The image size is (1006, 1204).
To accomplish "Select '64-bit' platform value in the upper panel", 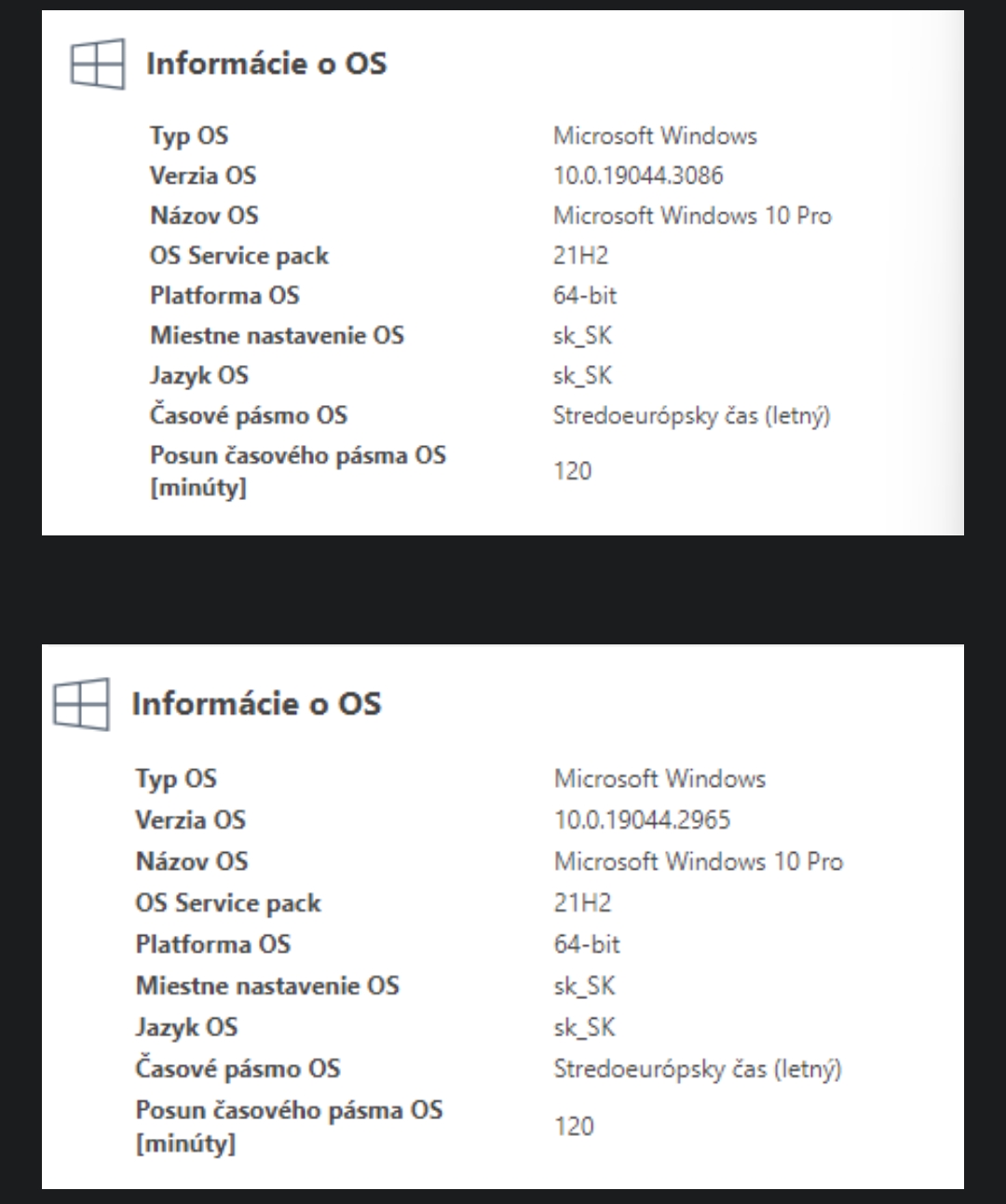I will [x=585, y=295].
